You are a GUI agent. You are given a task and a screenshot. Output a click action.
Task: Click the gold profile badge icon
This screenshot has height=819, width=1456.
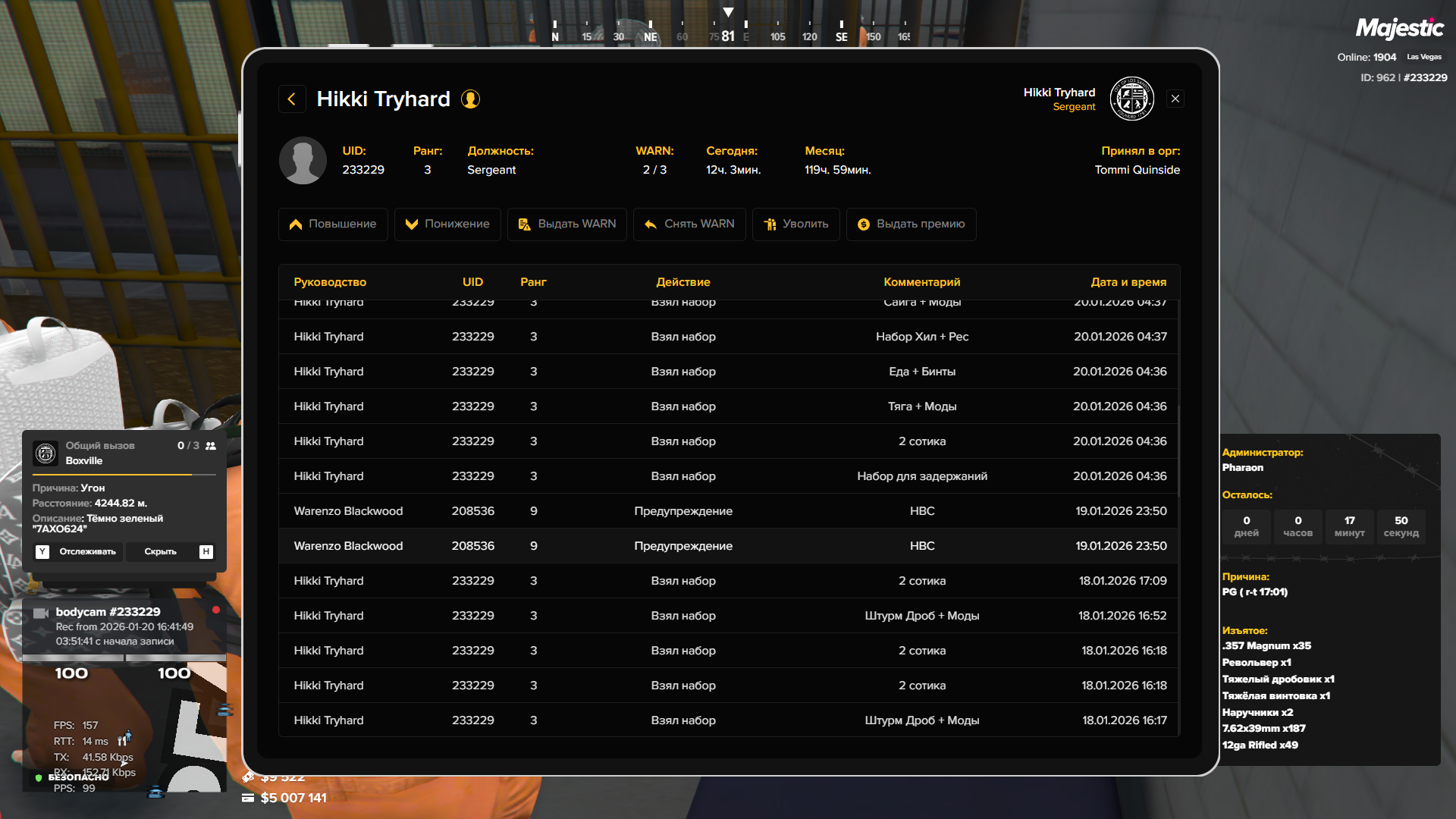470,99
